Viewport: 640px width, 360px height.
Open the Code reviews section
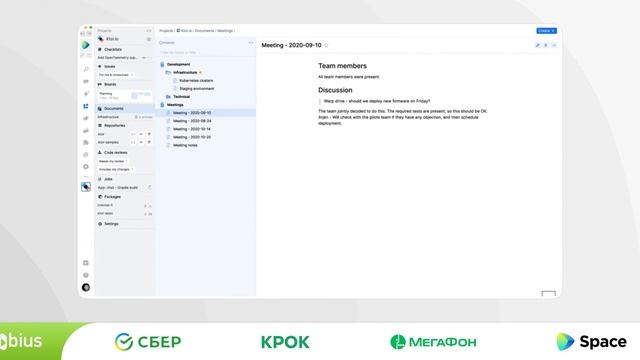(116, 152)
